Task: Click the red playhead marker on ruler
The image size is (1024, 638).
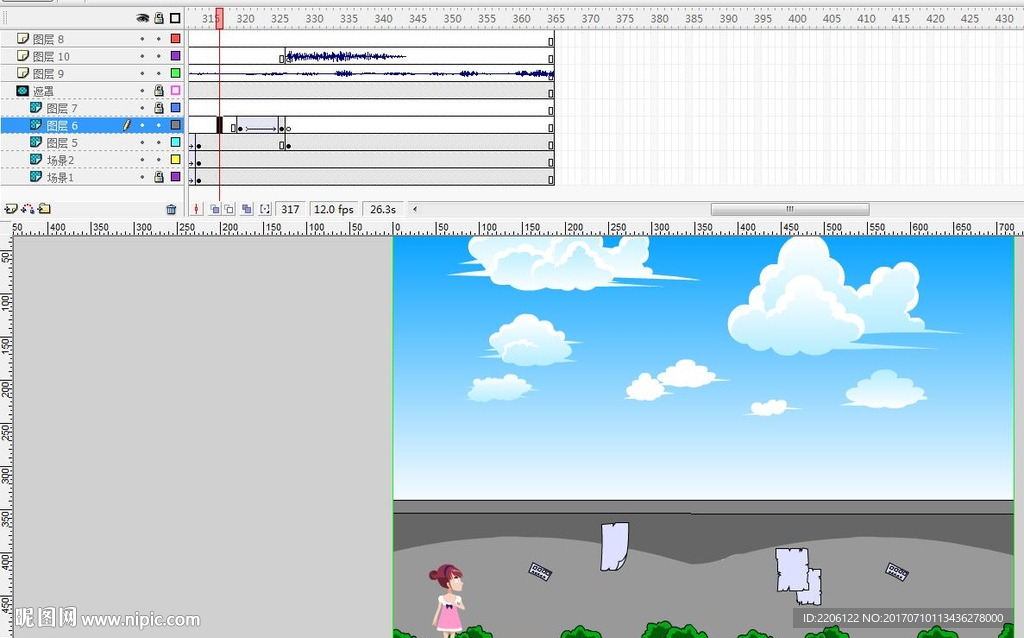Action: click(219, 18)
